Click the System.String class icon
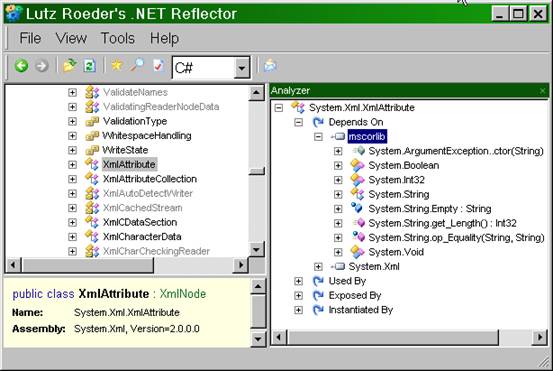This screenshot has width=553, height=371. tap(357, 194)
